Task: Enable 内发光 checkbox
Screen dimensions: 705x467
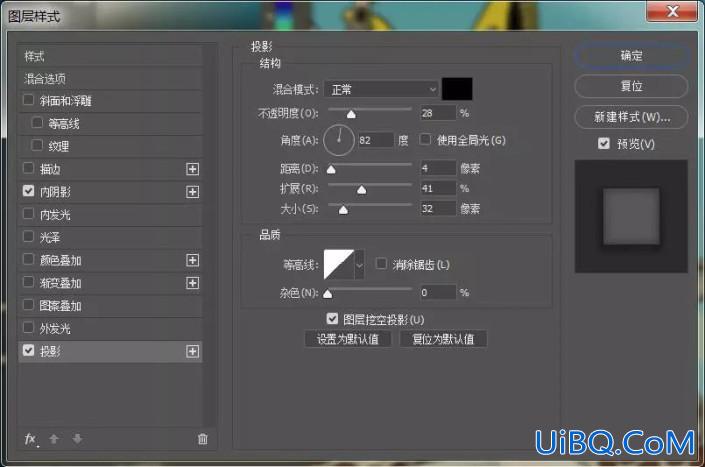Action: 28,213
